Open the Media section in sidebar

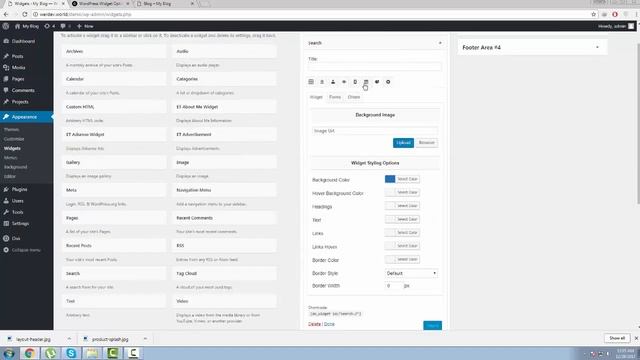coord(18,68)
